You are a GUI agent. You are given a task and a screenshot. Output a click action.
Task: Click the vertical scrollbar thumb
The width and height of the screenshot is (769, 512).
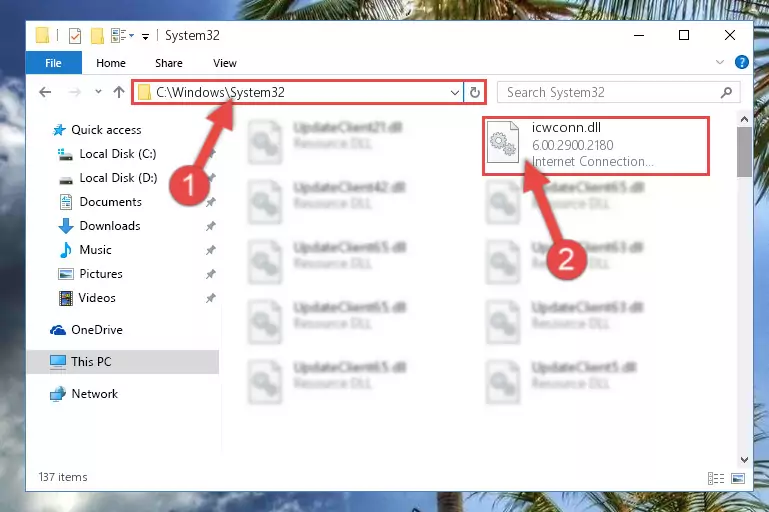[x=744, y=152]
